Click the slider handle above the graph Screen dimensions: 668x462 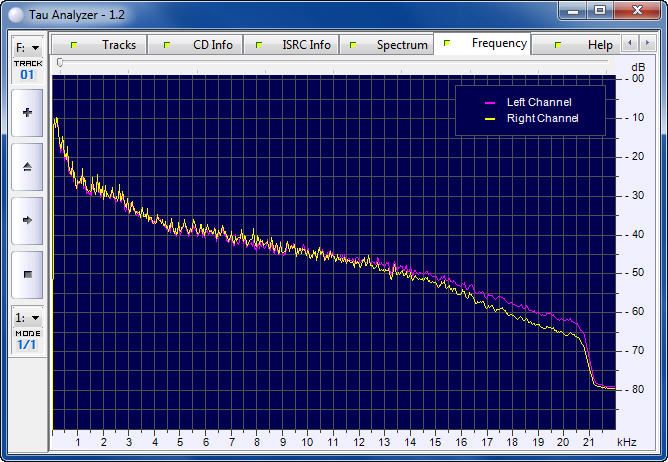click(x=60, y=63)
